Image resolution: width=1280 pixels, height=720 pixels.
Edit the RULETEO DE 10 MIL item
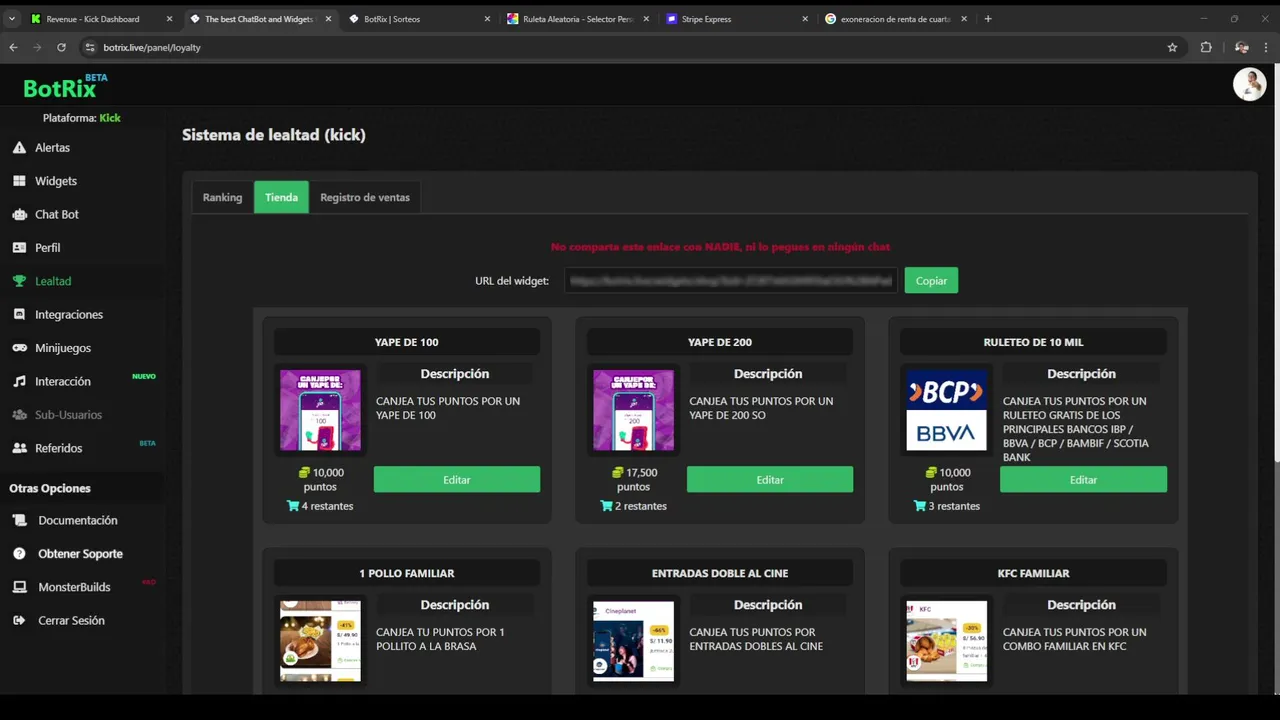pyautogui.click(x=1083, y=480)
